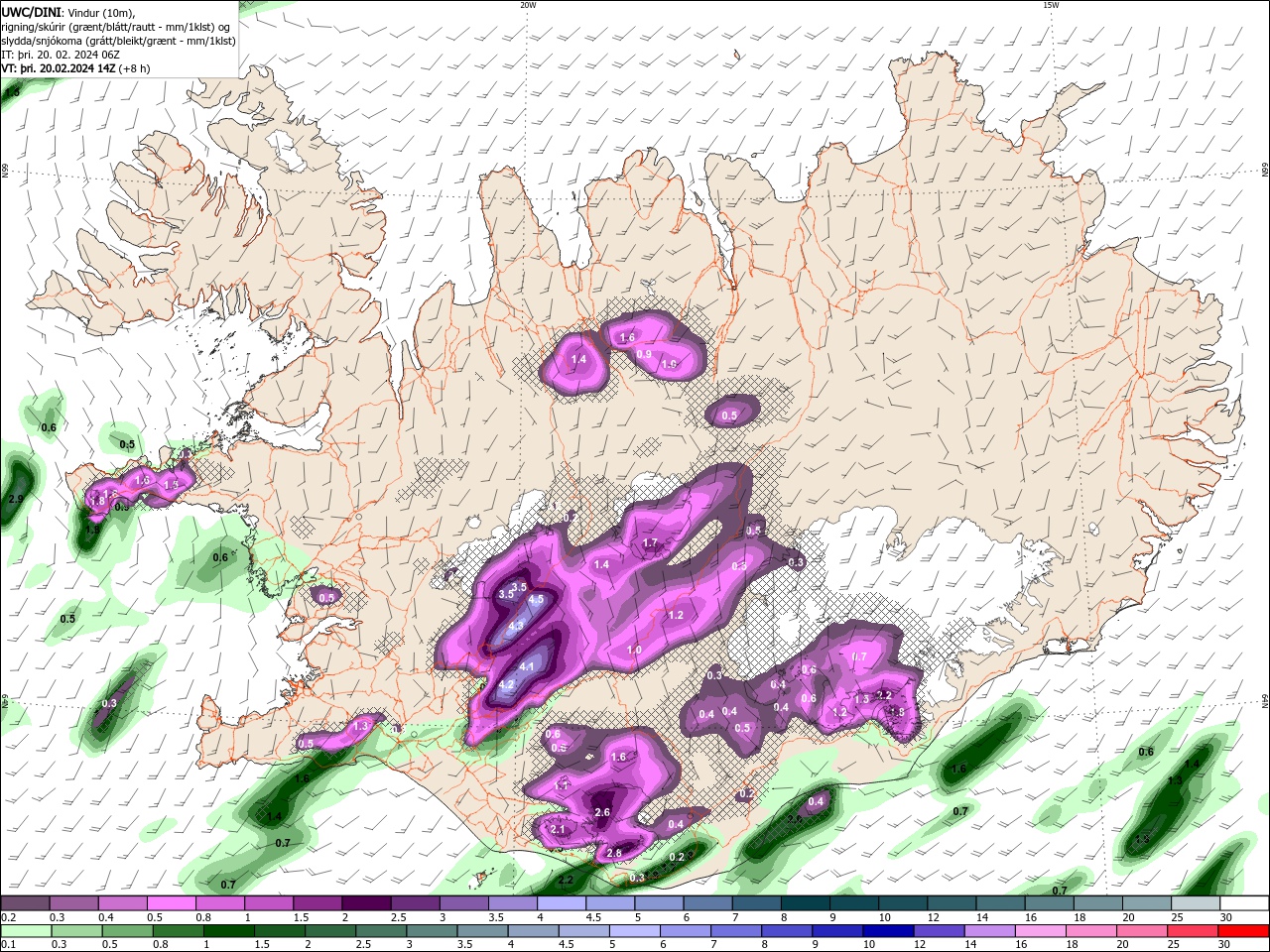Click the 1.7 snowfall value in central highlands
The image size is (1270, 952).
point(651,543)
